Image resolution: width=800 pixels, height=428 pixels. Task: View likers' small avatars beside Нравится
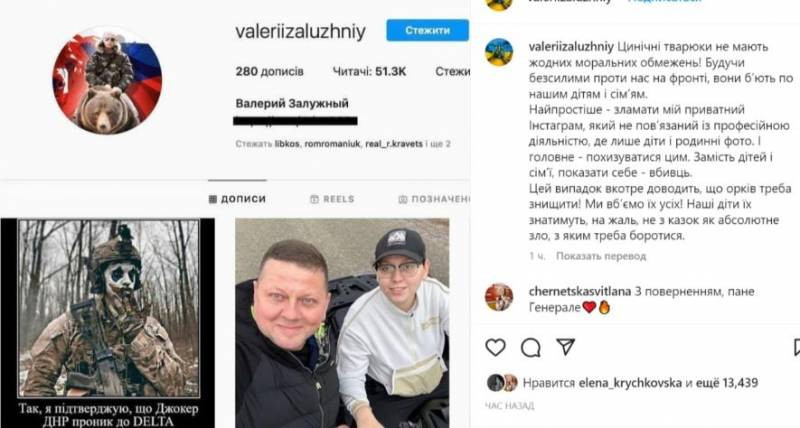[503, 383]
